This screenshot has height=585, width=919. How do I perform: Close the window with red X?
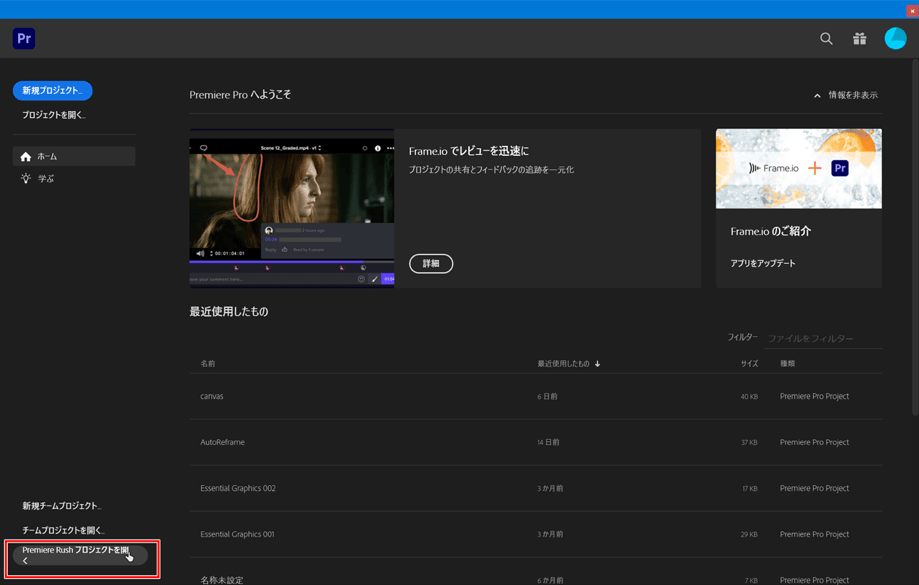coord(913,11)
